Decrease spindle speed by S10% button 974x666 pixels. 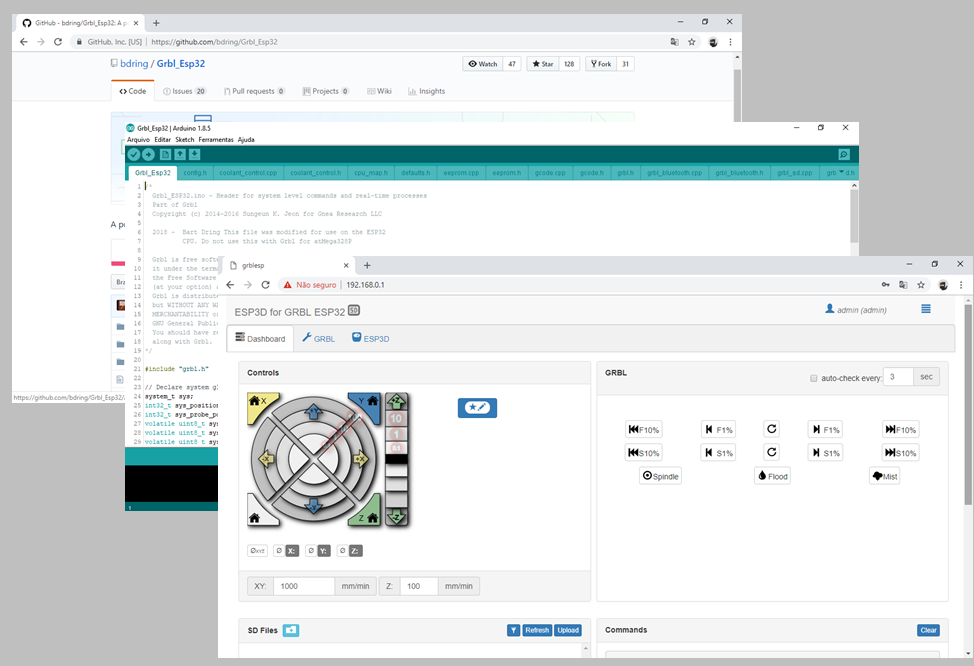[x=643, y=452]
